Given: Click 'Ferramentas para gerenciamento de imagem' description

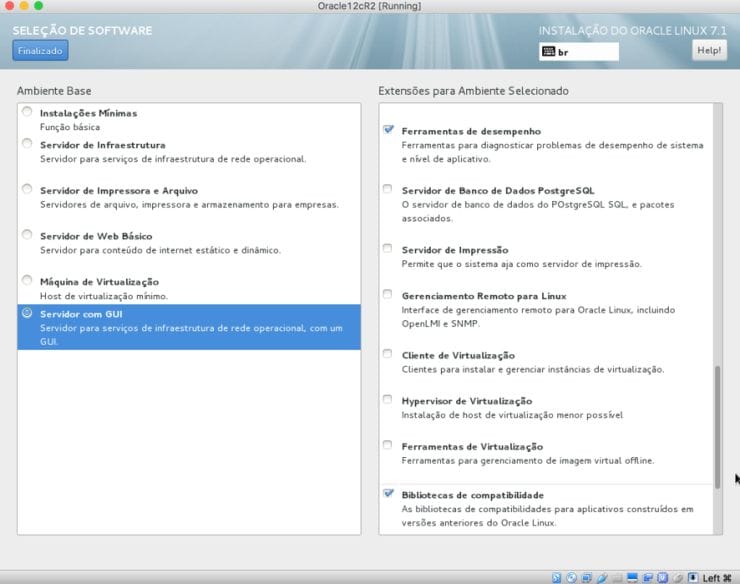Looking at the screenshot, I should (x=528, y=460).
